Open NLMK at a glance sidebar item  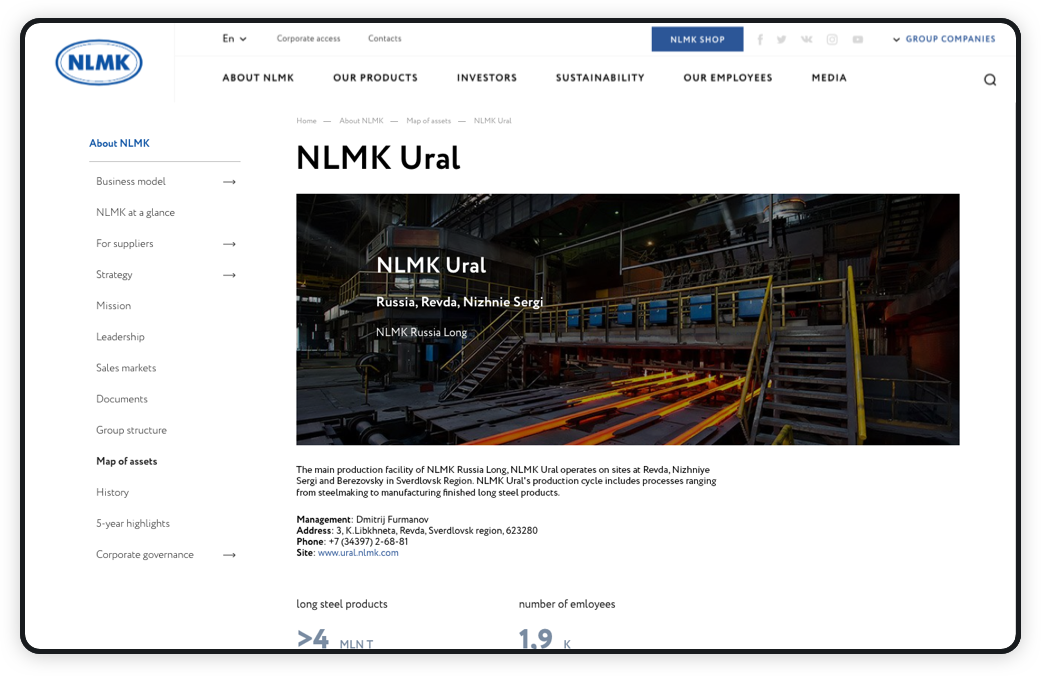coord(135,212)
